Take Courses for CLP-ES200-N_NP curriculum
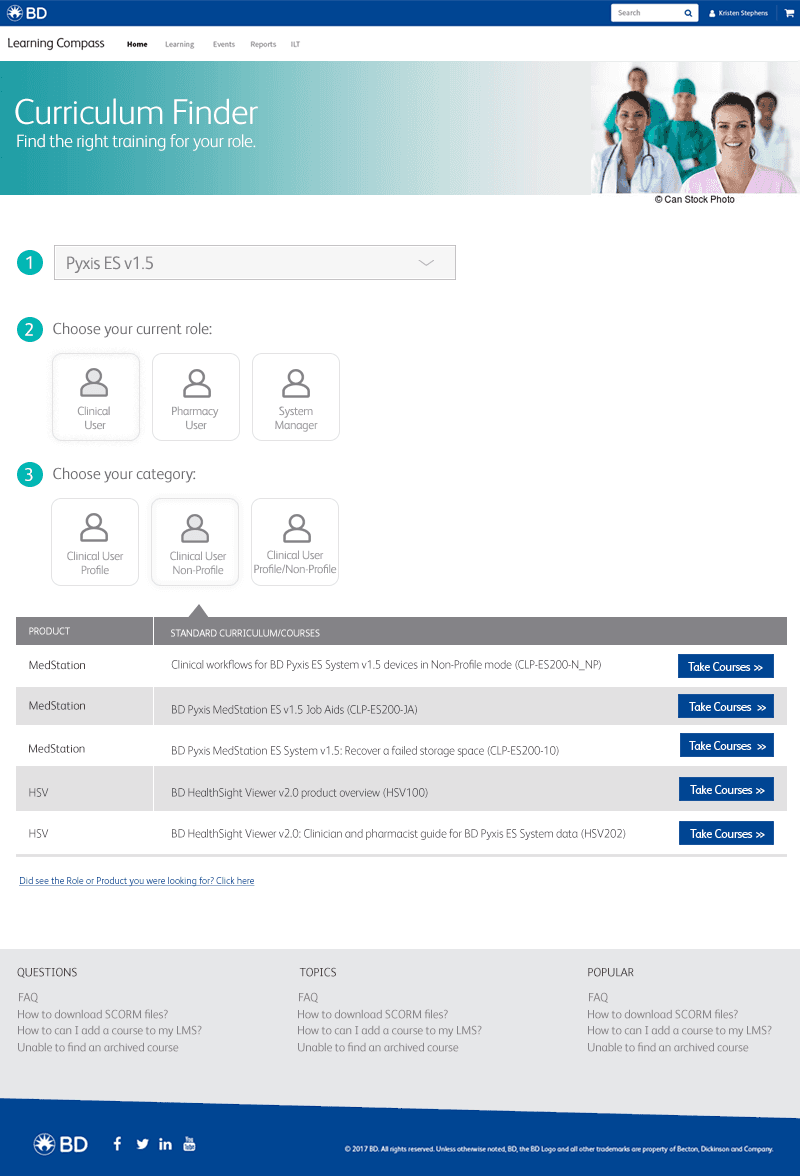Viewport: 800px width, 1176px height. click(x=726, y=666)
